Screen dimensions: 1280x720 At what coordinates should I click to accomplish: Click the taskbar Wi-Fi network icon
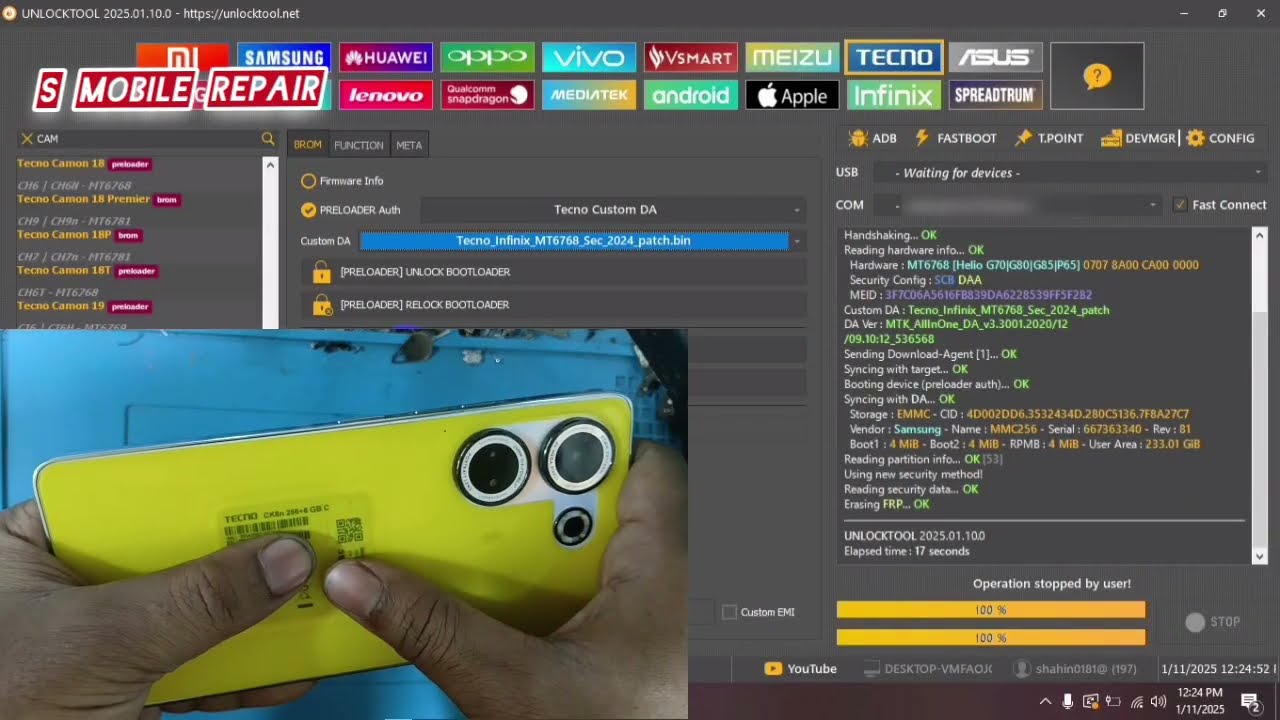point(1137,702)
